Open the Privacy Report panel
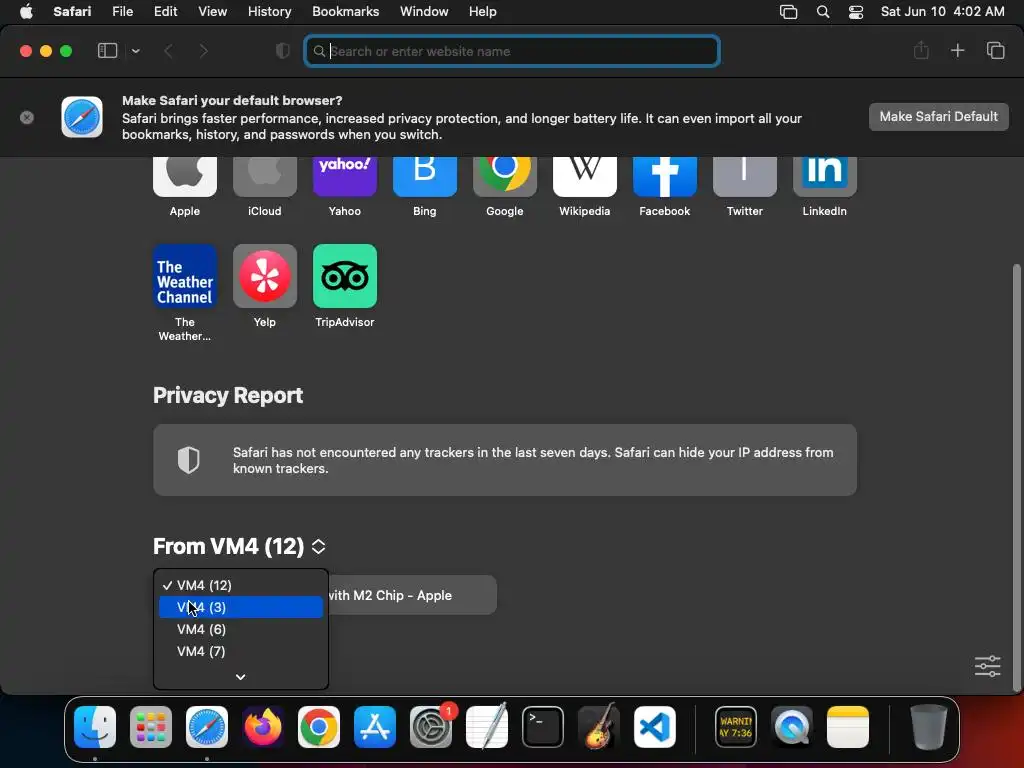Screen dimensions: 1024x768 [505, 460]
